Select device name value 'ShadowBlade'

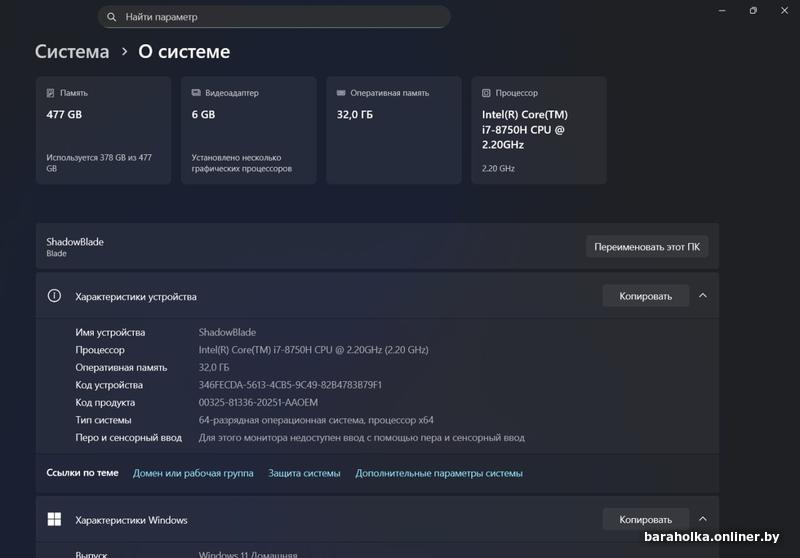pyautogui.click(x=227, y=333)
